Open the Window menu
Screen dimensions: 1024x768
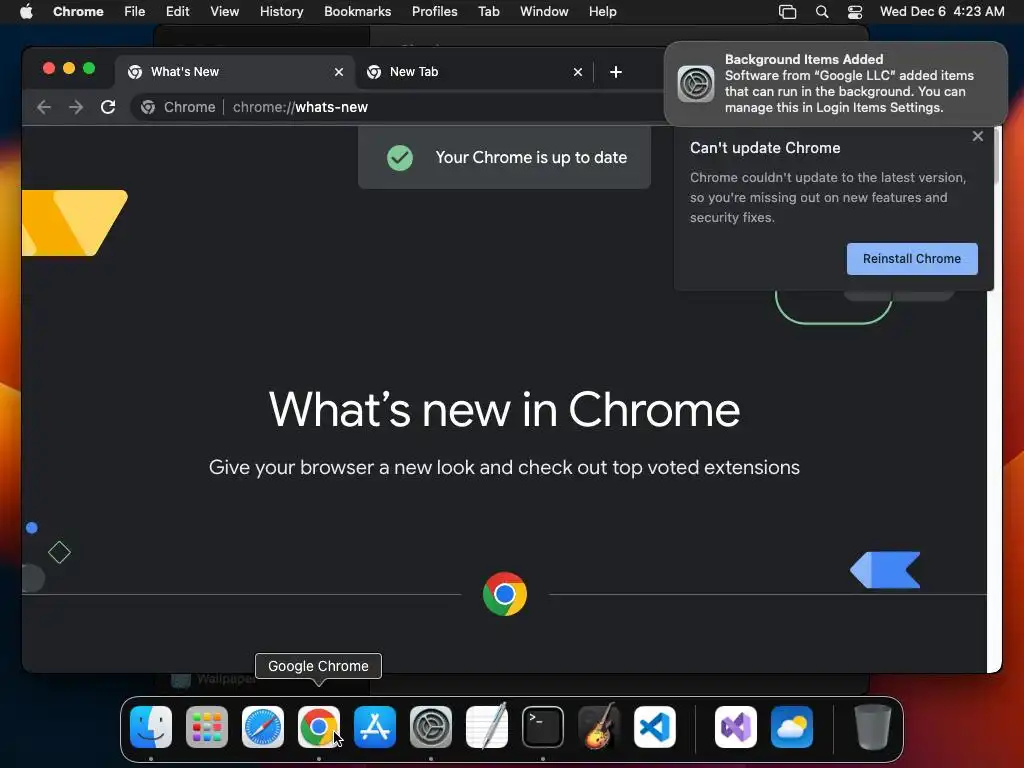(x=544, y=12)
